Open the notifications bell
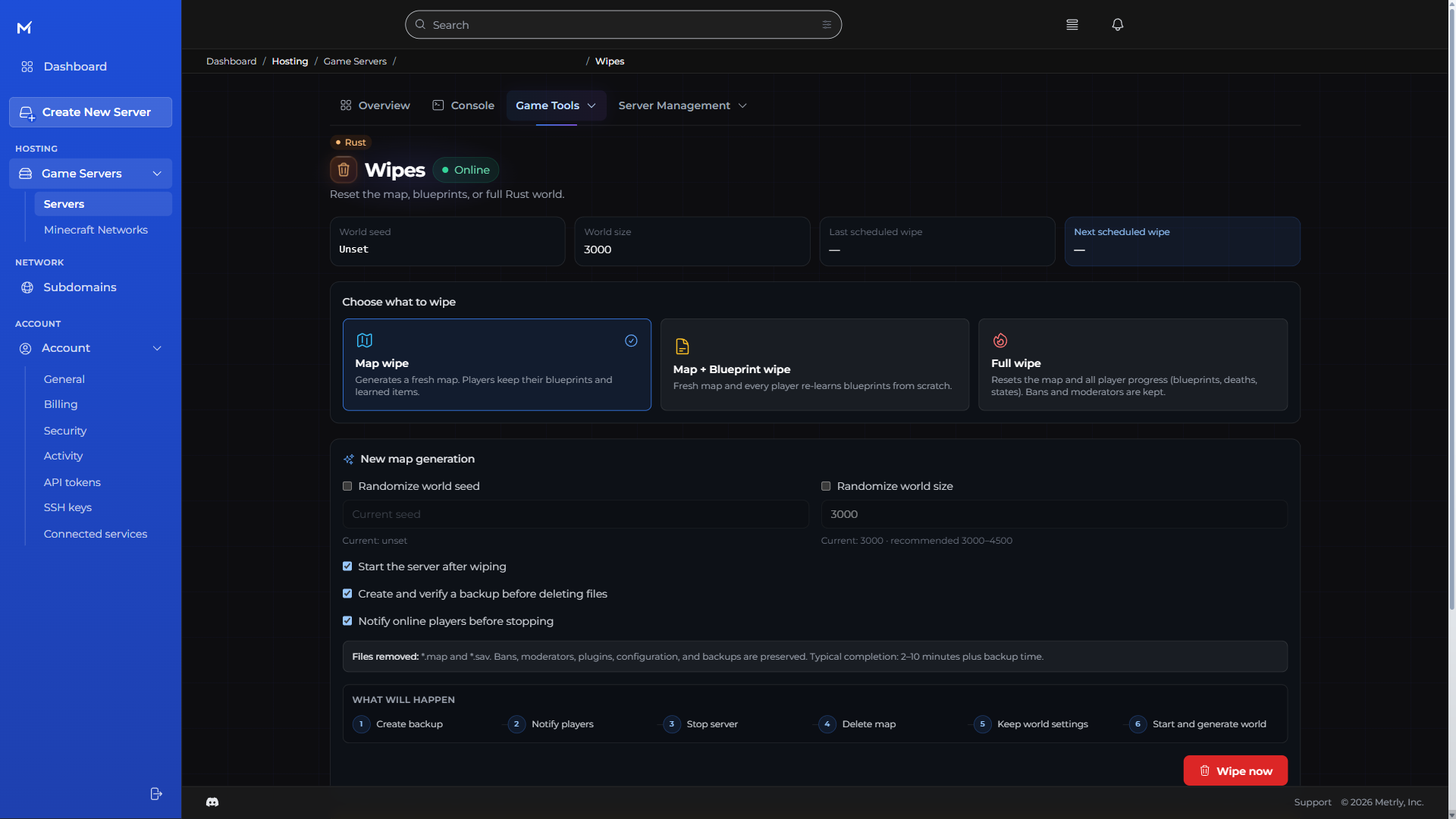 tap(1117, 25)
